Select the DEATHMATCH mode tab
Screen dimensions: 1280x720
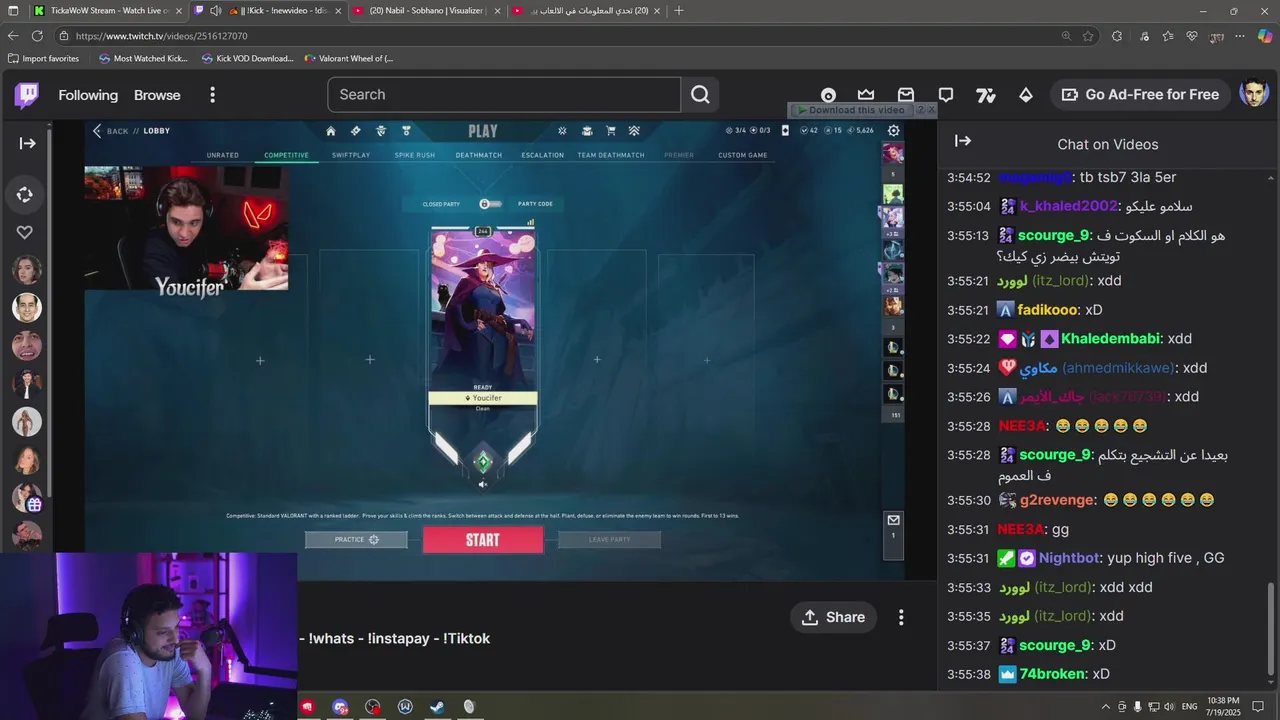click(x=478, y=155)
